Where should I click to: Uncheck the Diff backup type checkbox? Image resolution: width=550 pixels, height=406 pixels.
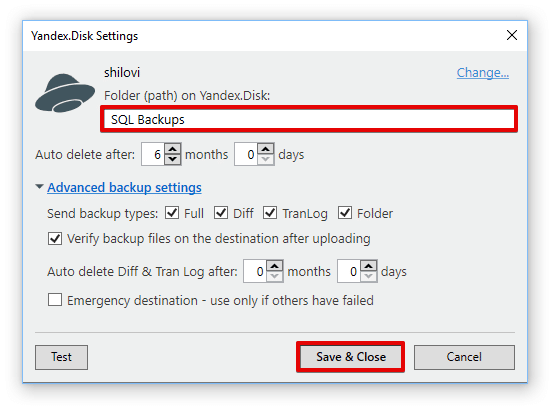pyautogui.click(x=221, y=213)
